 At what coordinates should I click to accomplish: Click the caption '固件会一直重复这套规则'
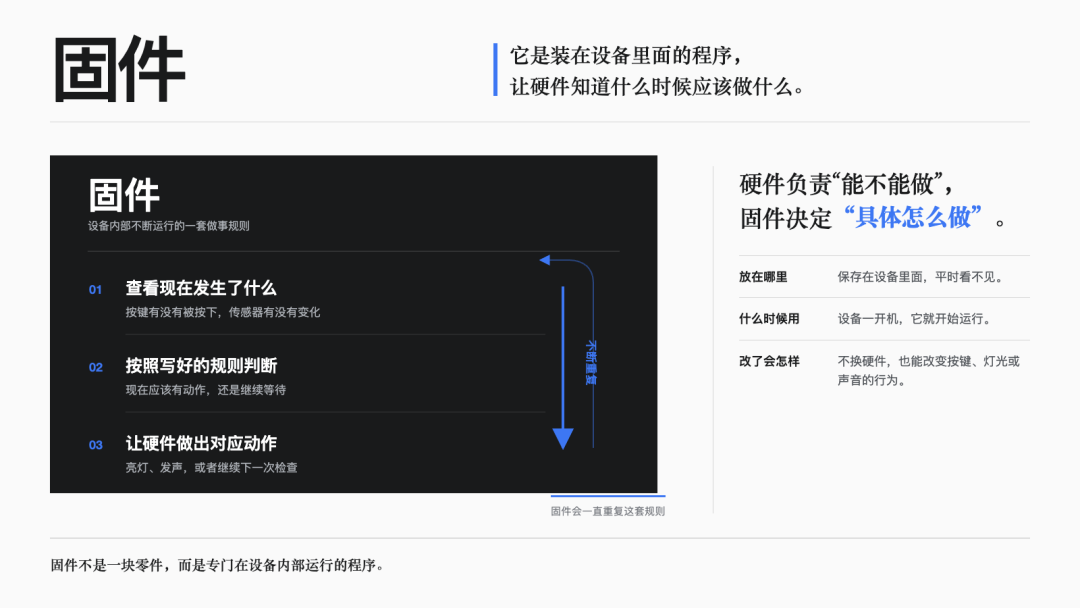pos(608,511)
